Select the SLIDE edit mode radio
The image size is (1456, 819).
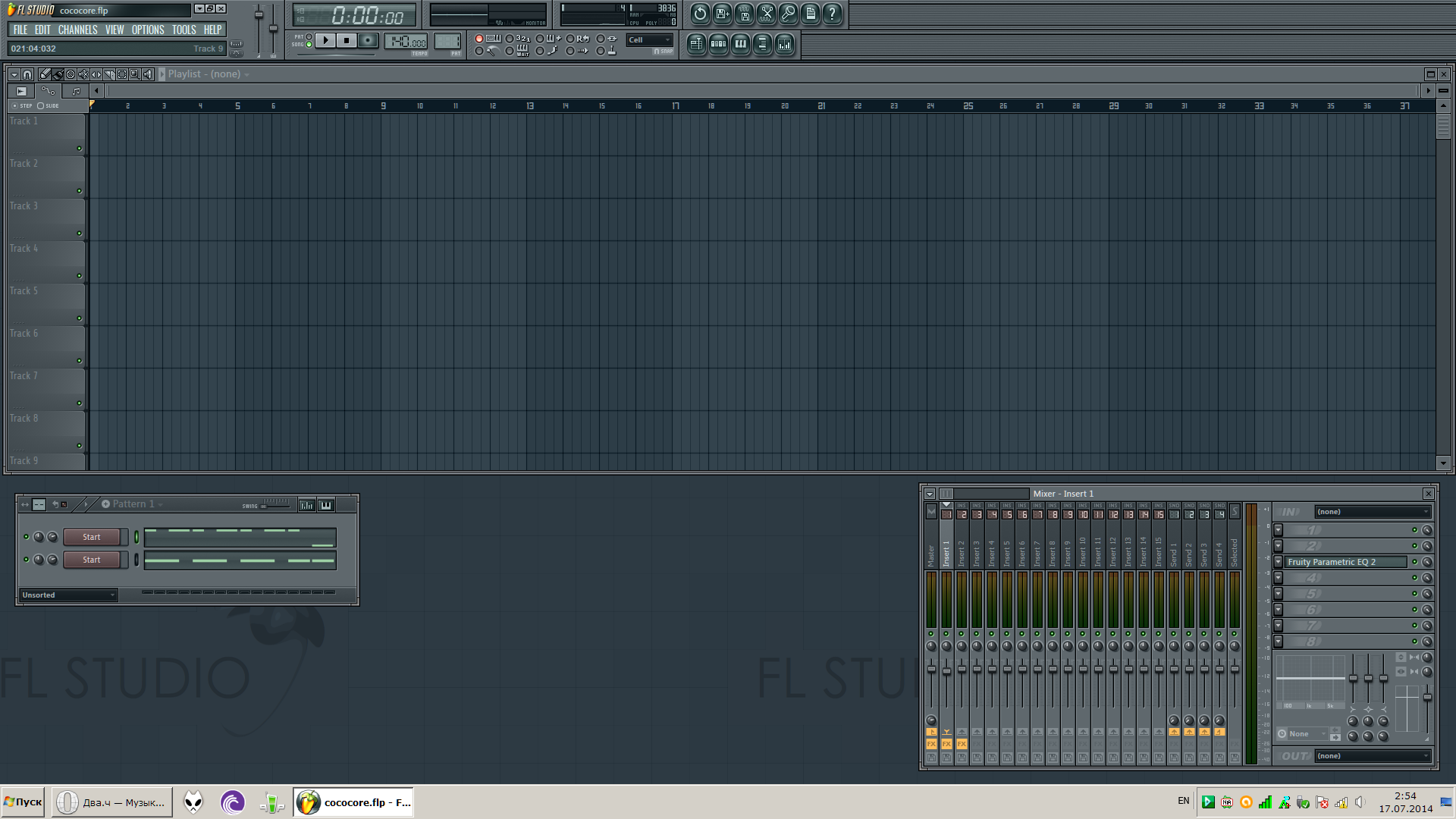40,106
